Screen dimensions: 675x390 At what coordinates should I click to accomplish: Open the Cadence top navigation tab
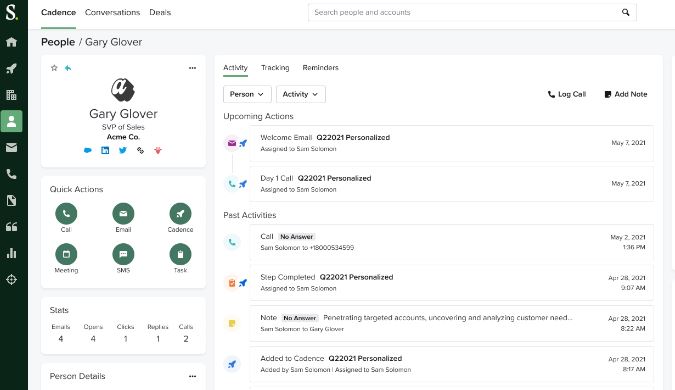(x=59, y=12)
